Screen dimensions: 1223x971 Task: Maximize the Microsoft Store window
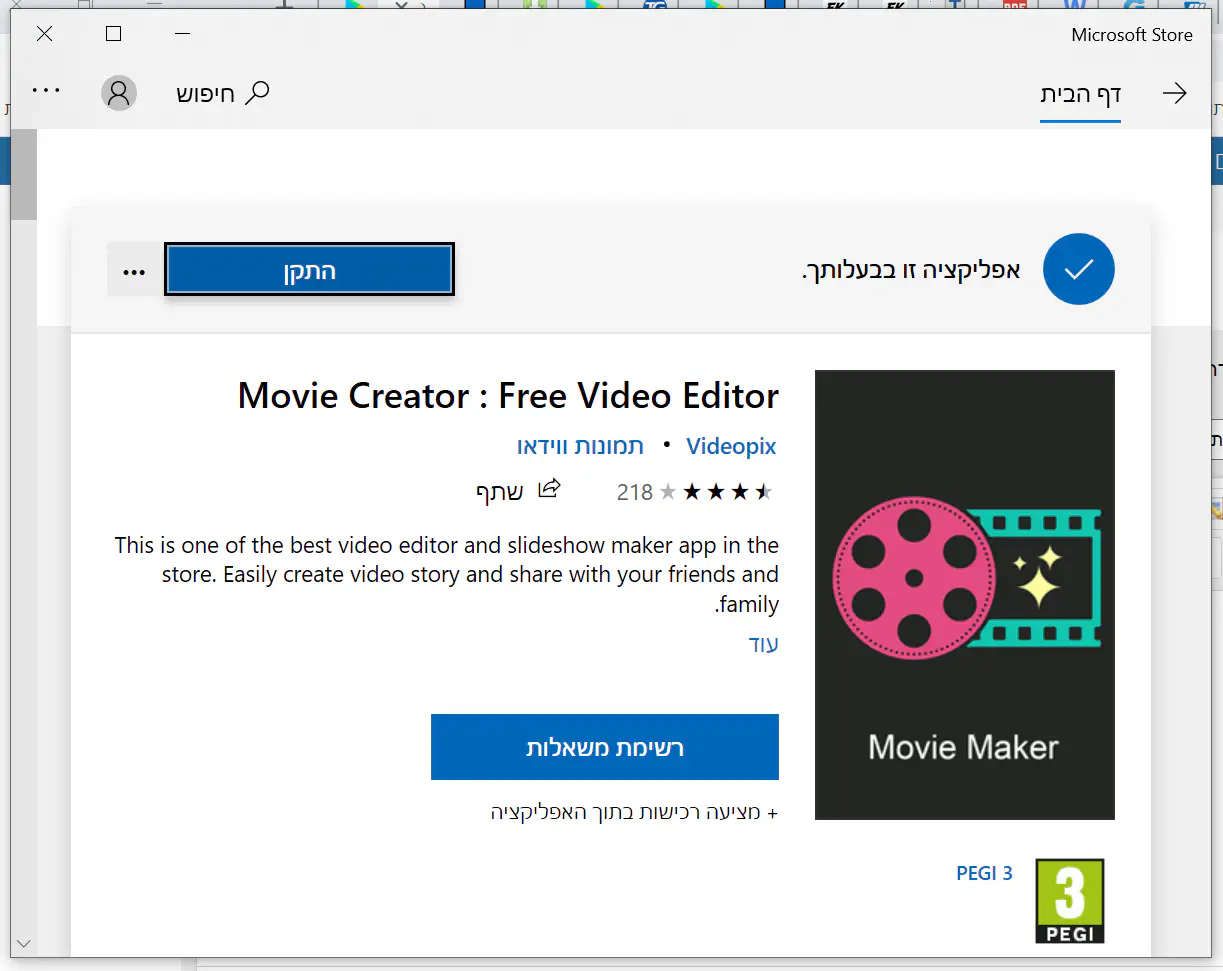[x=113, y=34]
